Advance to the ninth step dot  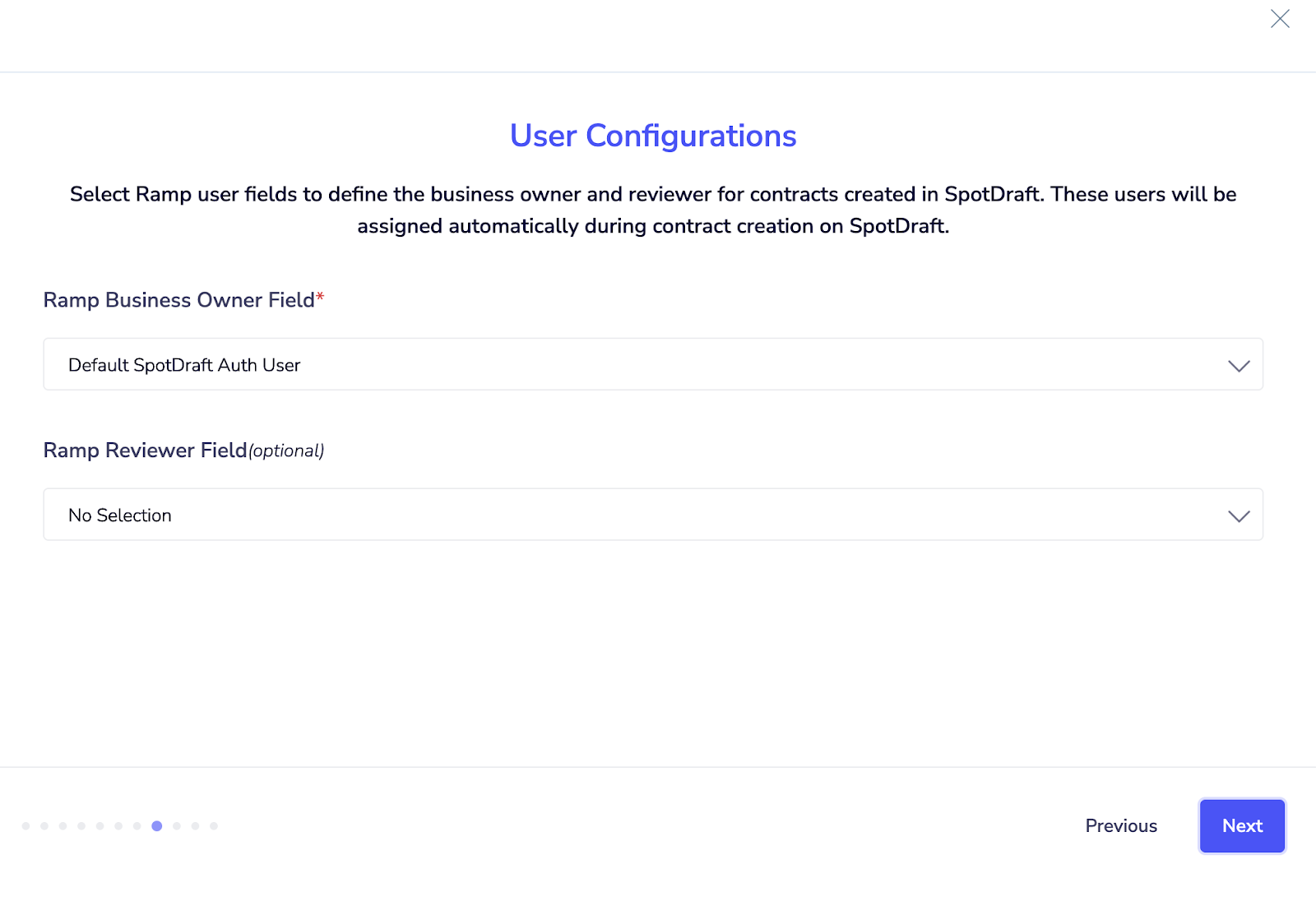pos(177,826)
